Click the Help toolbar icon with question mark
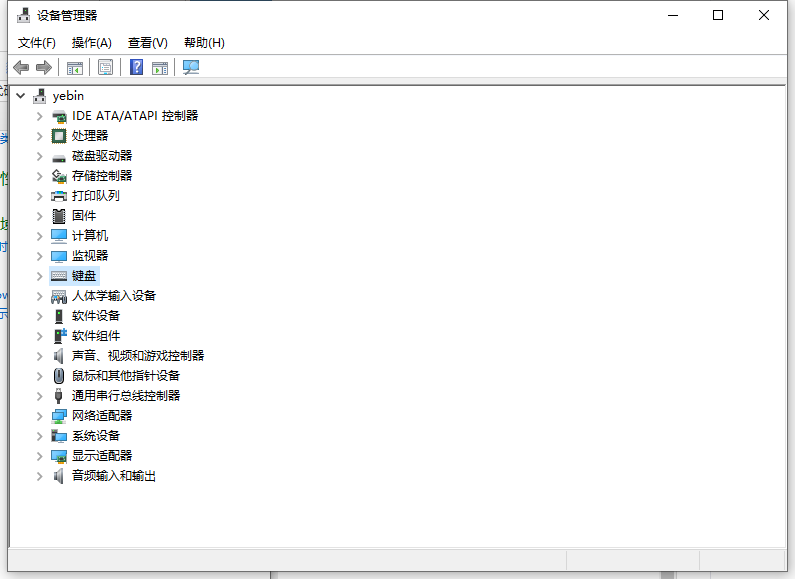 tap(136, 67)
